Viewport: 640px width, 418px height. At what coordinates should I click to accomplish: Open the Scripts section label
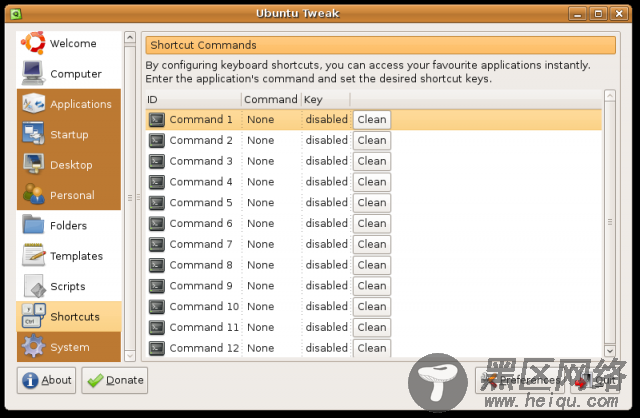(68, 287)
